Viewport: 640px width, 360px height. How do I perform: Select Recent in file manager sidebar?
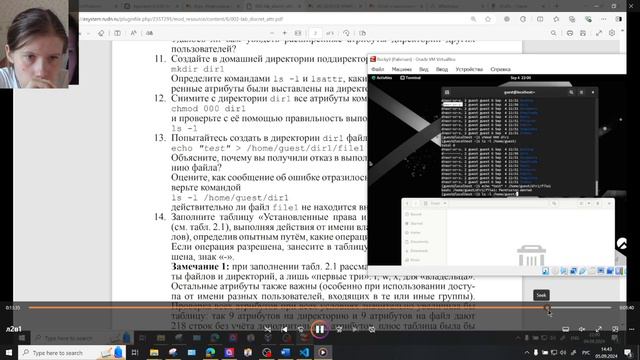click(x=413, y=214)
